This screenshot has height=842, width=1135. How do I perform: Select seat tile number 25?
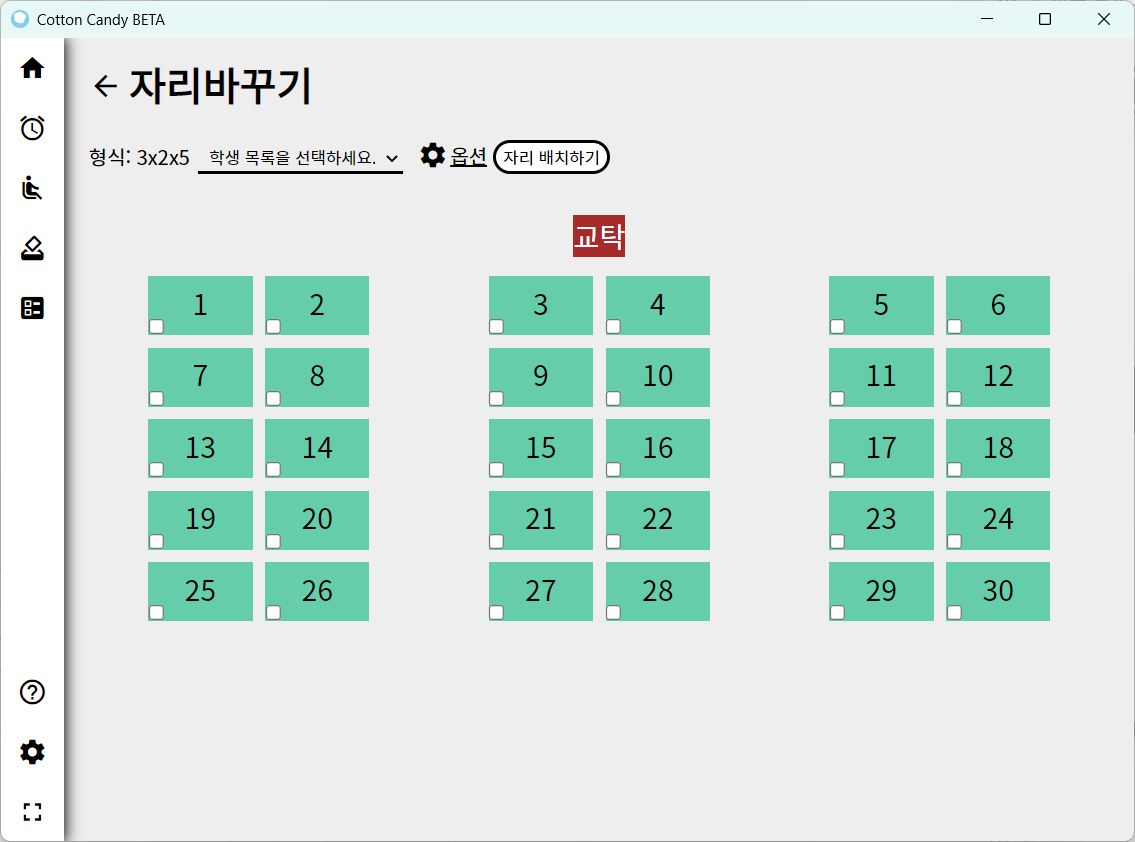[201, 591]
